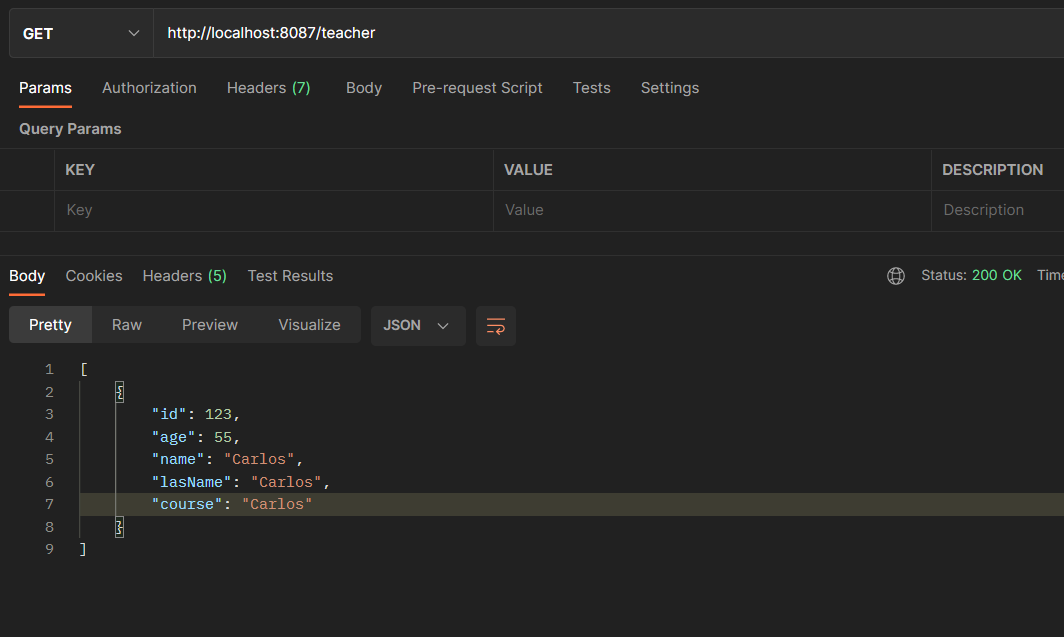Select the Pretty view of the response
Viewport: 1064px width, 637px height.
pos(50,325)
